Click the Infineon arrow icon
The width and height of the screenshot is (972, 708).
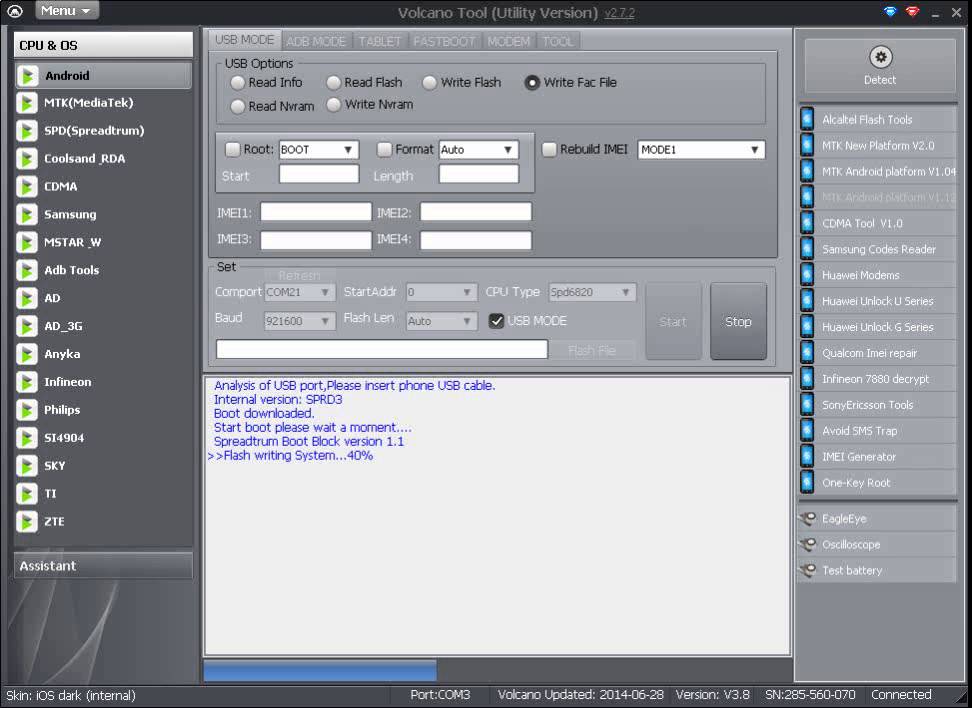click(27, 382)
